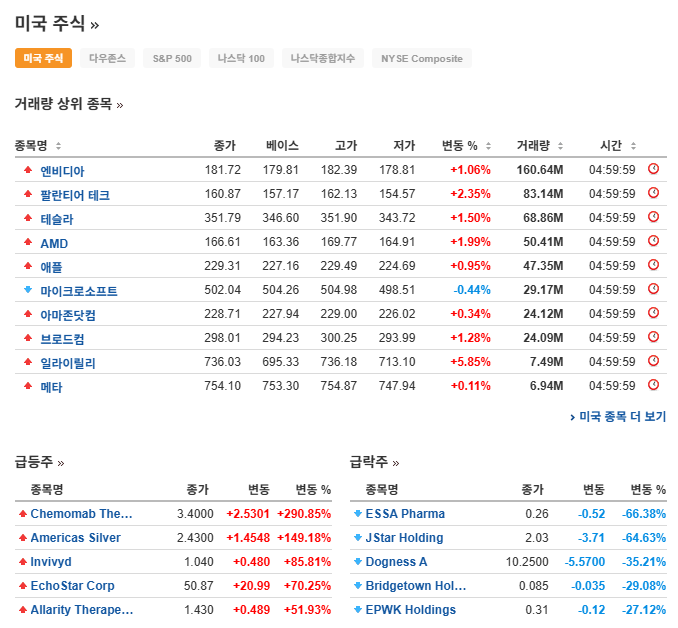The width and height of the screenshot is (678, 628).
Task: Open the 엔비디아 stock link
Action: tap(62, 171)
